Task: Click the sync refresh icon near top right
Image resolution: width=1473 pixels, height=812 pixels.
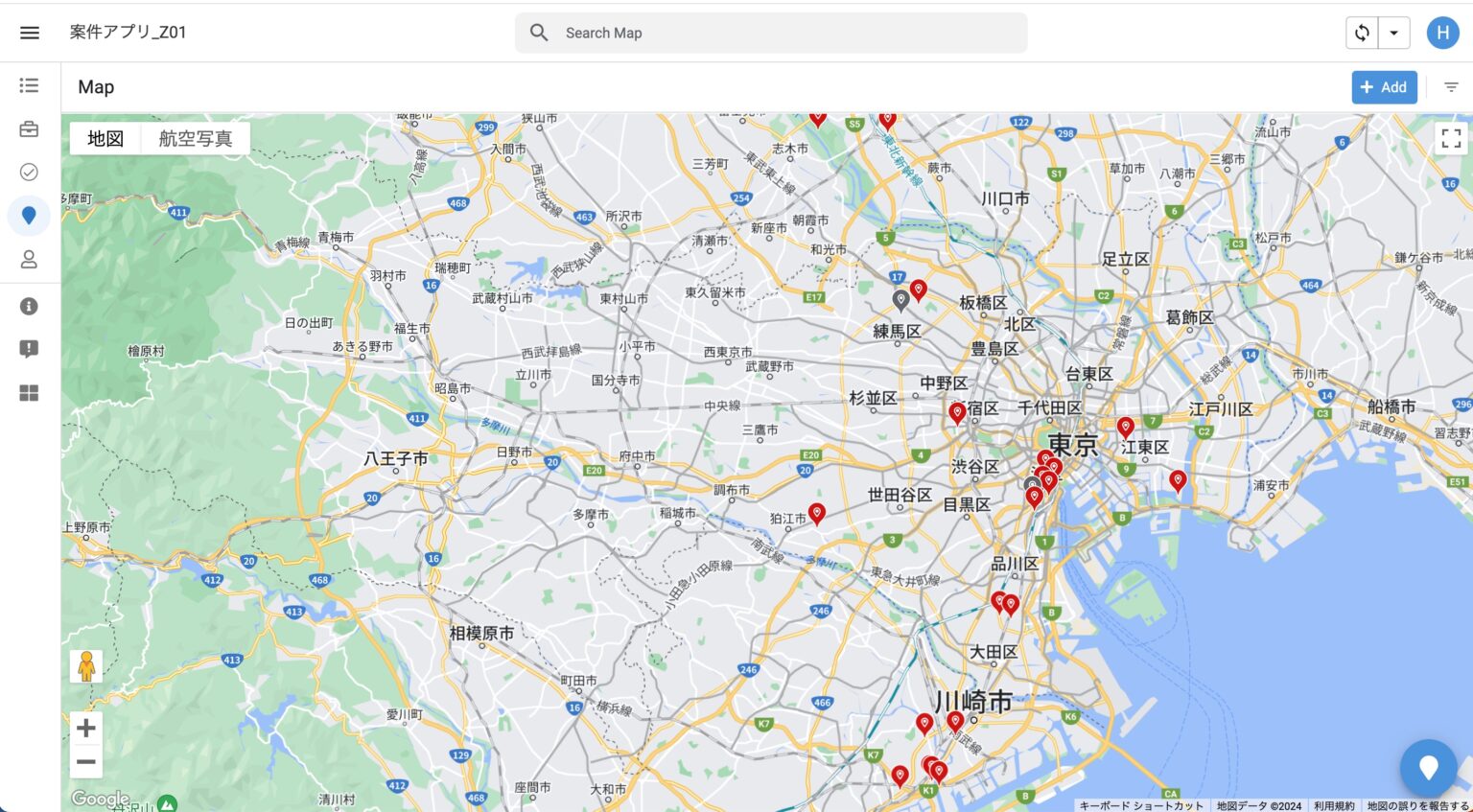Action: 1363,32
